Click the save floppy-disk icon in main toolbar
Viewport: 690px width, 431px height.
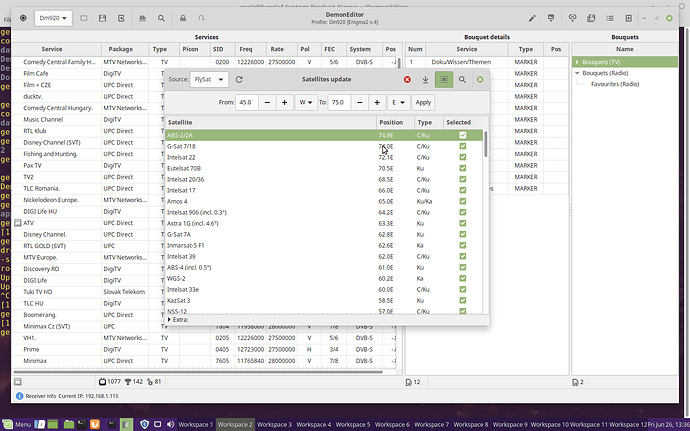click(103, 18)
